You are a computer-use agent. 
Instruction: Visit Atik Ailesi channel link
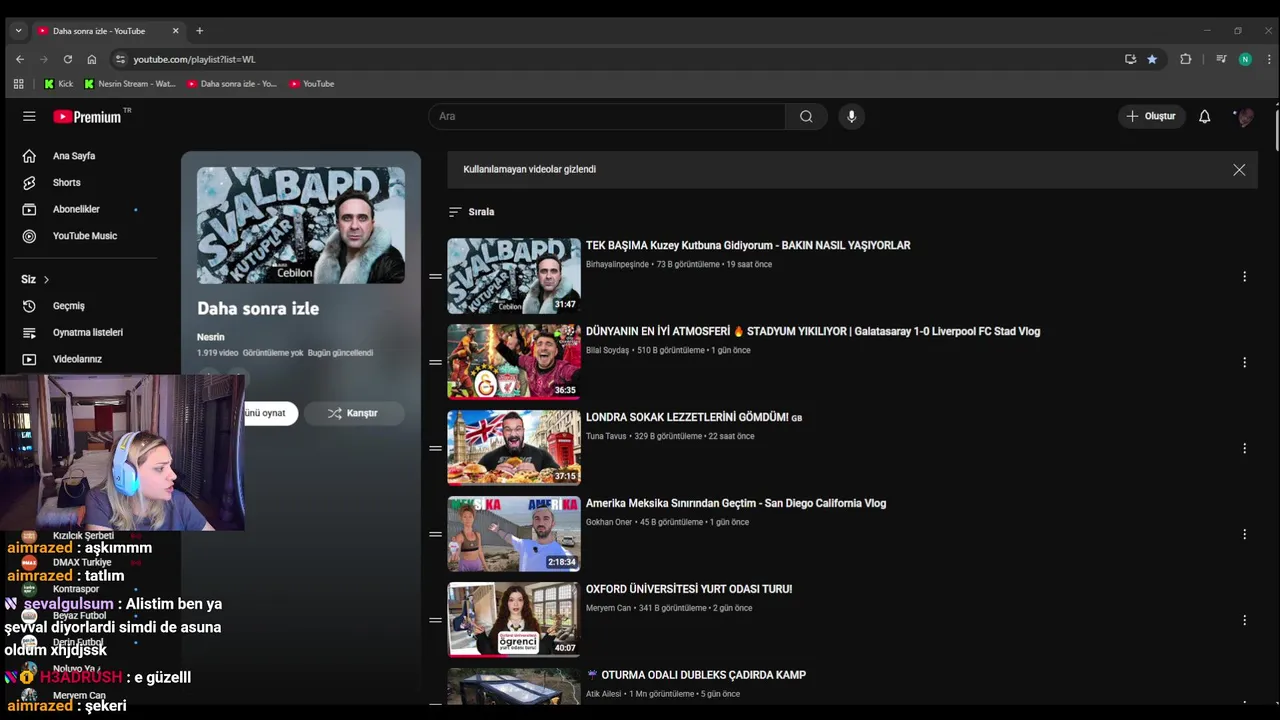tap(604, 694)
